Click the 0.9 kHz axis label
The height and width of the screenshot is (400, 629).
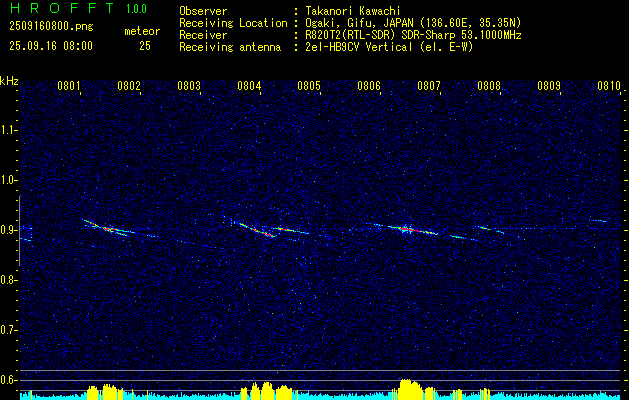[8, 230]
